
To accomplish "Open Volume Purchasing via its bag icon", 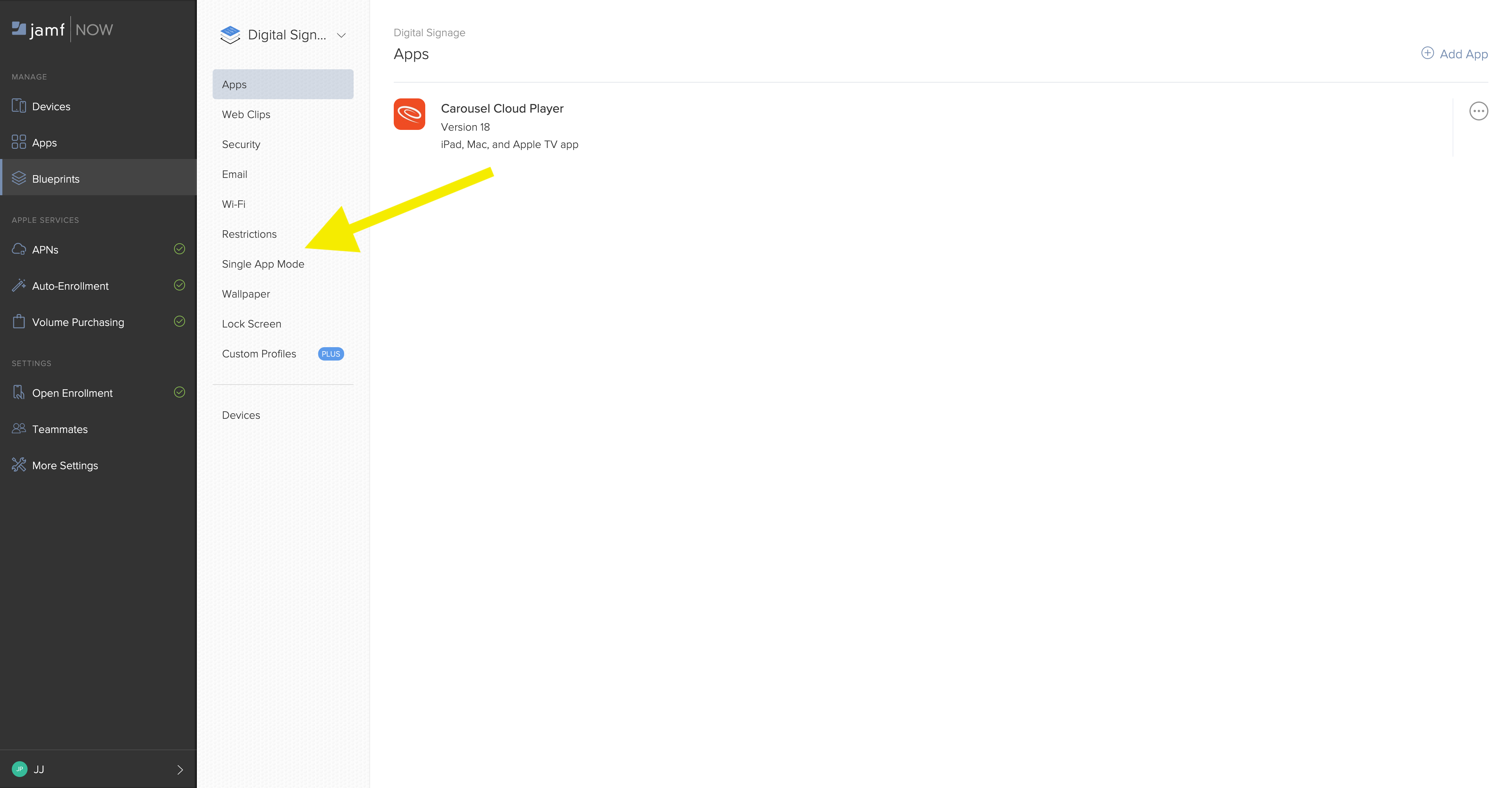I will tap(19, 322).
